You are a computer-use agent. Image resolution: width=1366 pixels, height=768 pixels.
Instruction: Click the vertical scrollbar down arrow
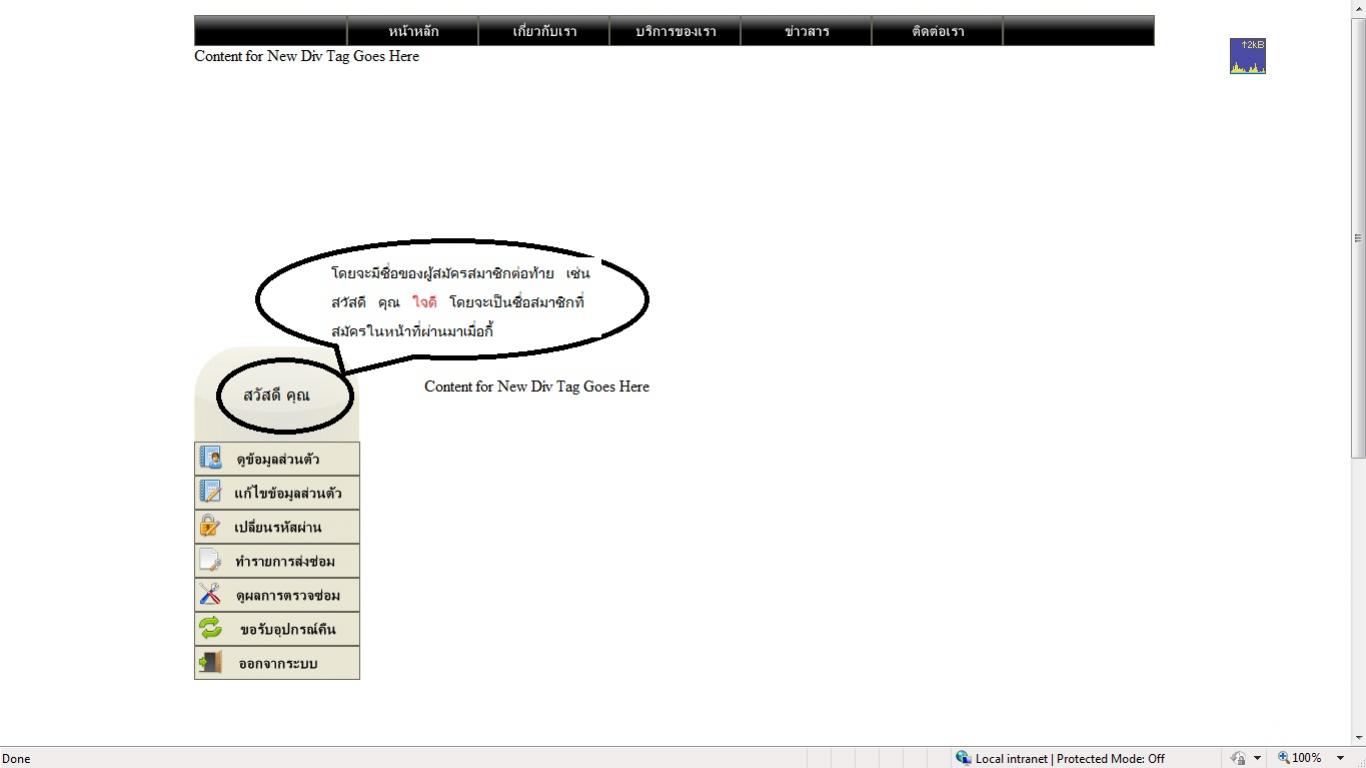pyautogui.click(x=1358, y=738)
